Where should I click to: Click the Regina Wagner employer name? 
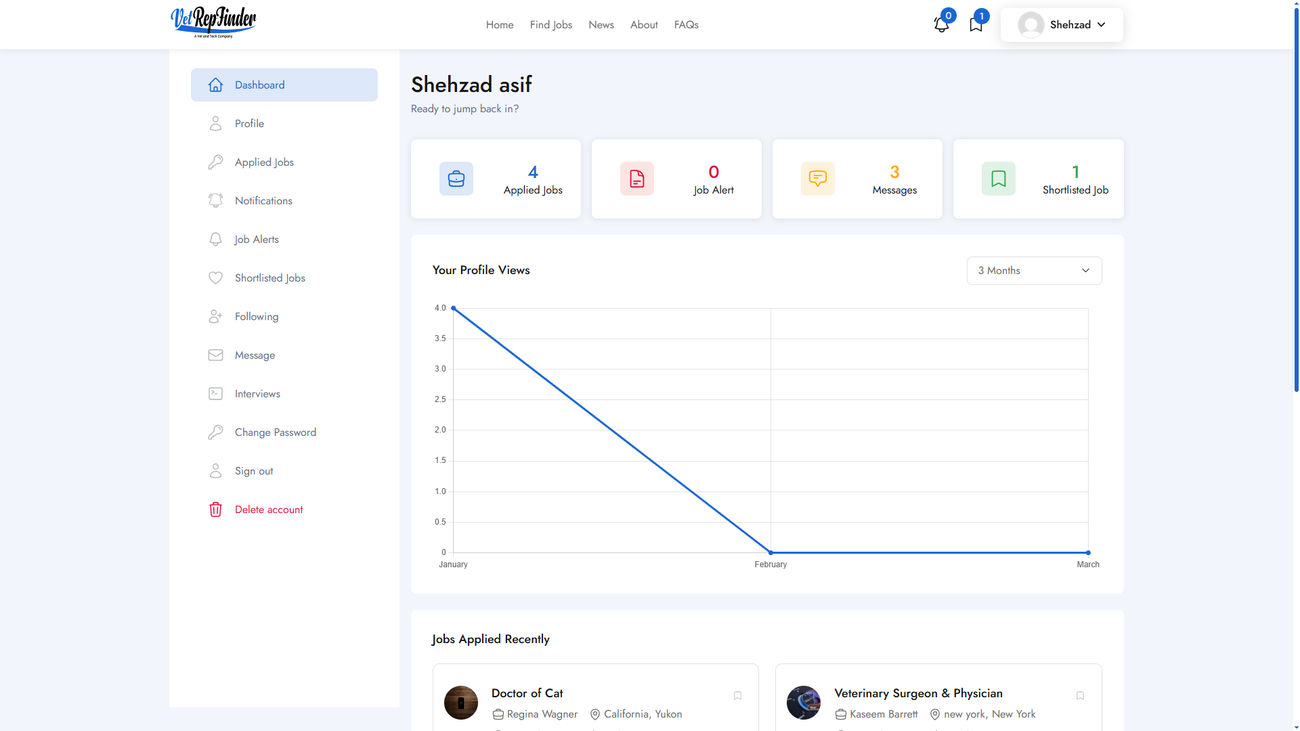coord(542,714)
